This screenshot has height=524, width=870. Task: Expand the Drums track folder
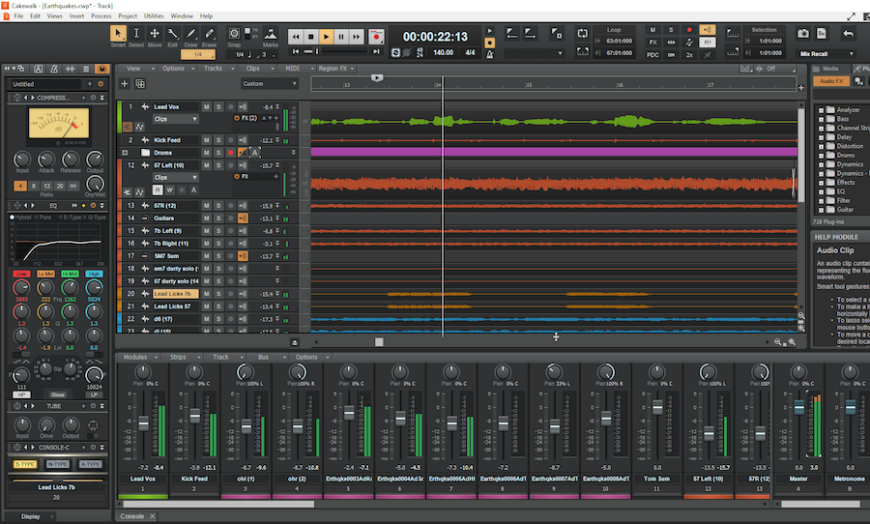pos(125,153)
